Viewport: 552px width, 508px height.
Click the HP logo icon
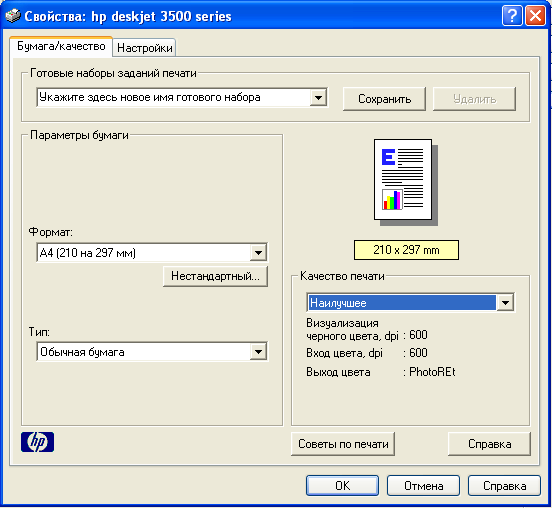(x=37, y=442)
